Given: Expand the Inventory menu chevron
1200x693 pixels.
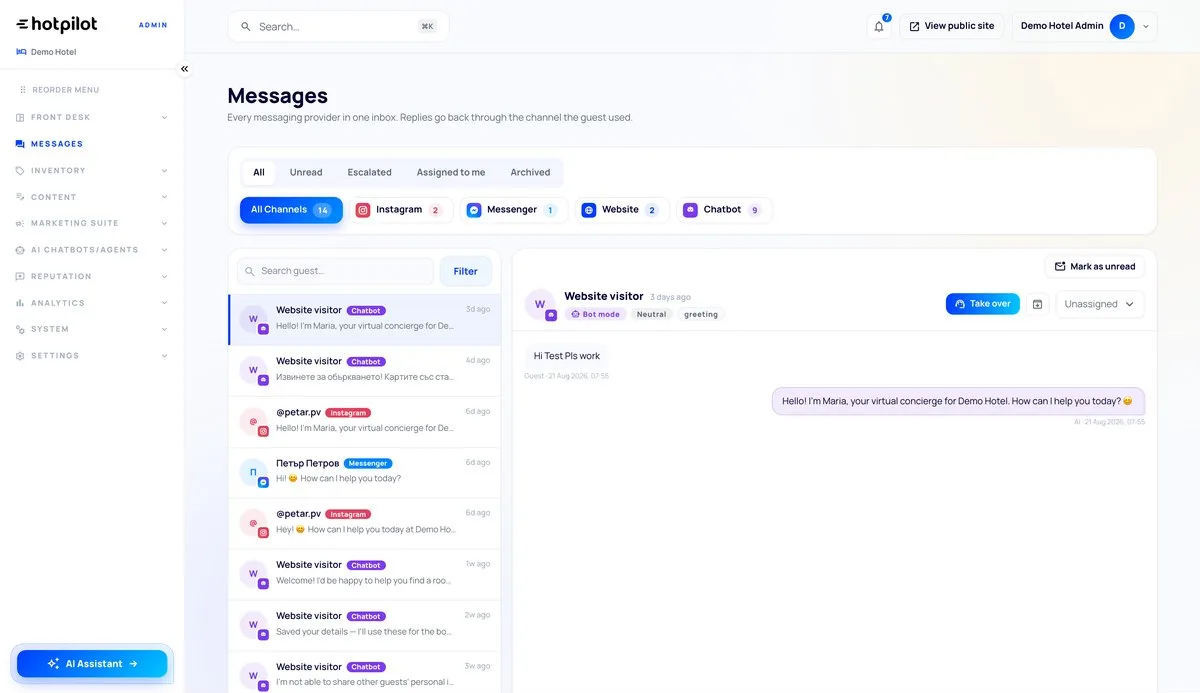Looking at the screenshot, I should (165, 171).
